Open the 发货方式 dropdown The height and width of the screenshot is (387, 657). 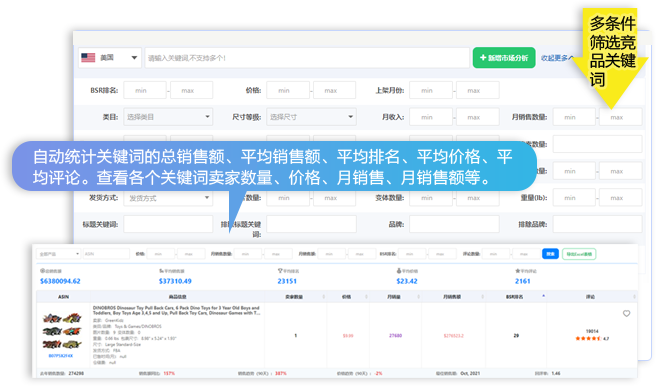[x=168, y=198]
